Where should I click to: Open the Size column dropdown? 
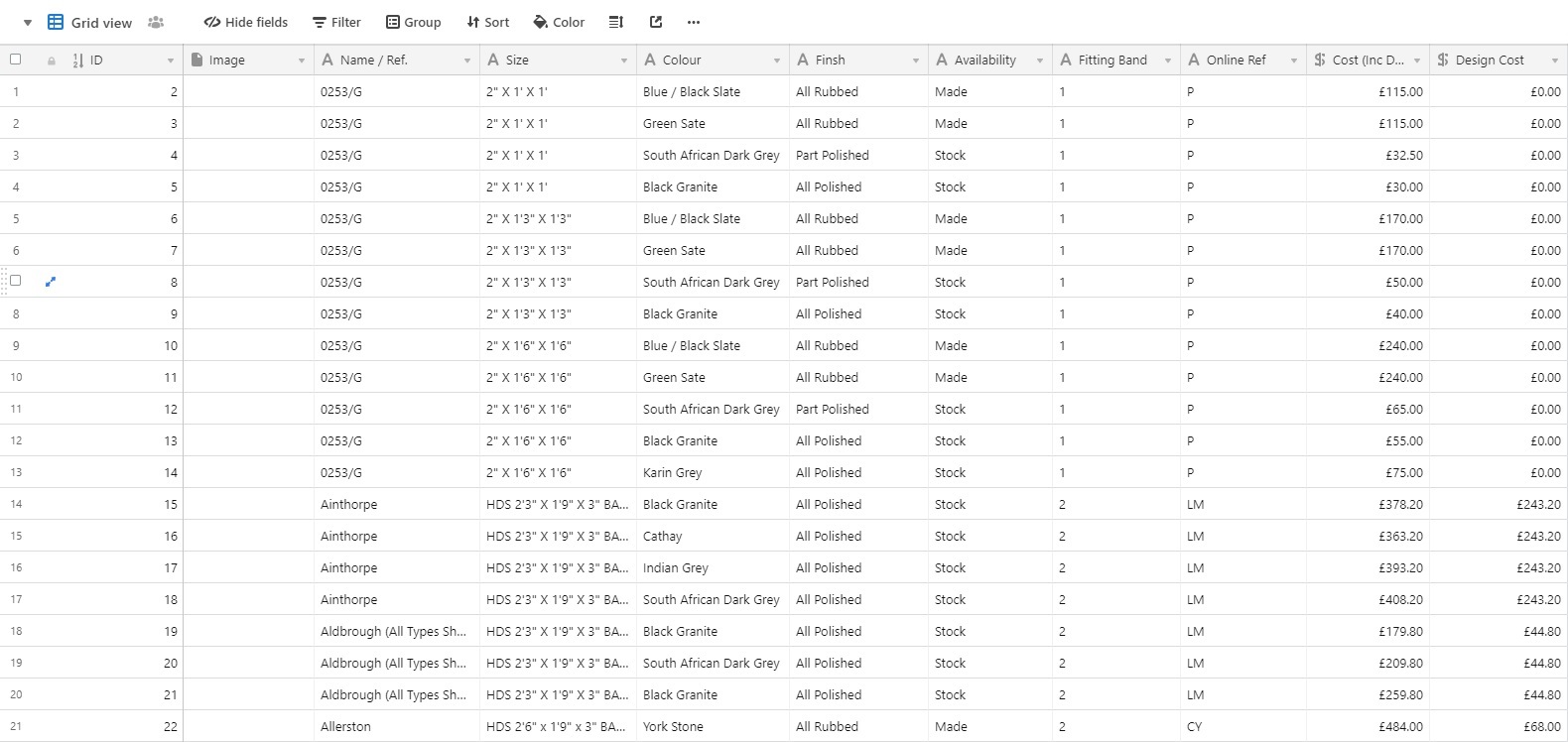coord(624,61)
